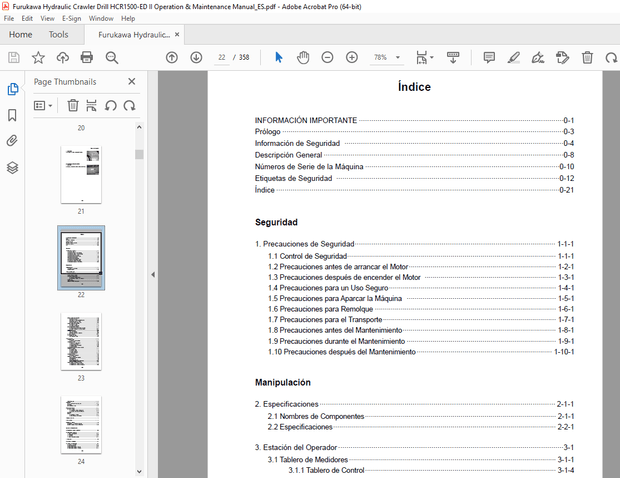Rotate thumbnail page counterclockwise

110,106
